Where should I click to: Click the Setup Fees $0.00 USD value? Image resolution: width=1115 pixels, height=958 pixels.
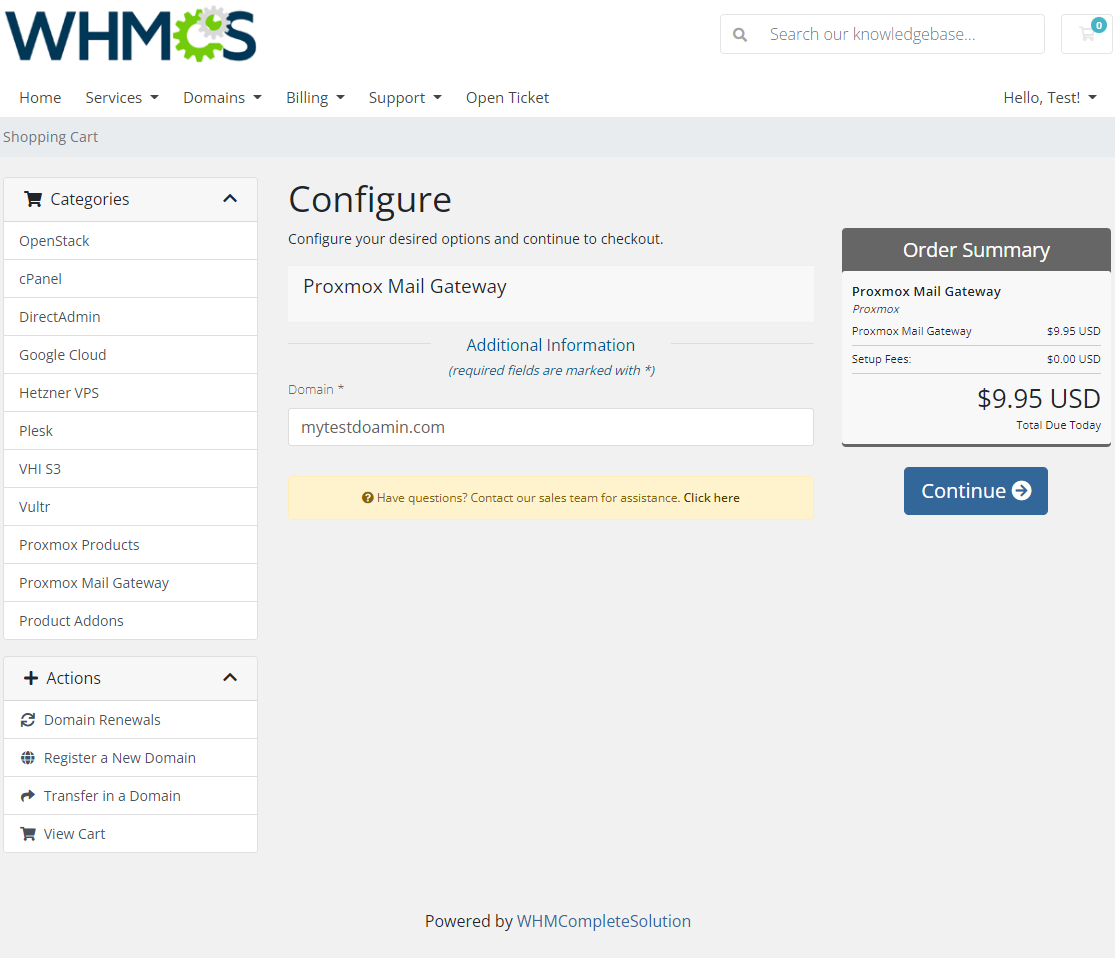(x=1073, y=359)
